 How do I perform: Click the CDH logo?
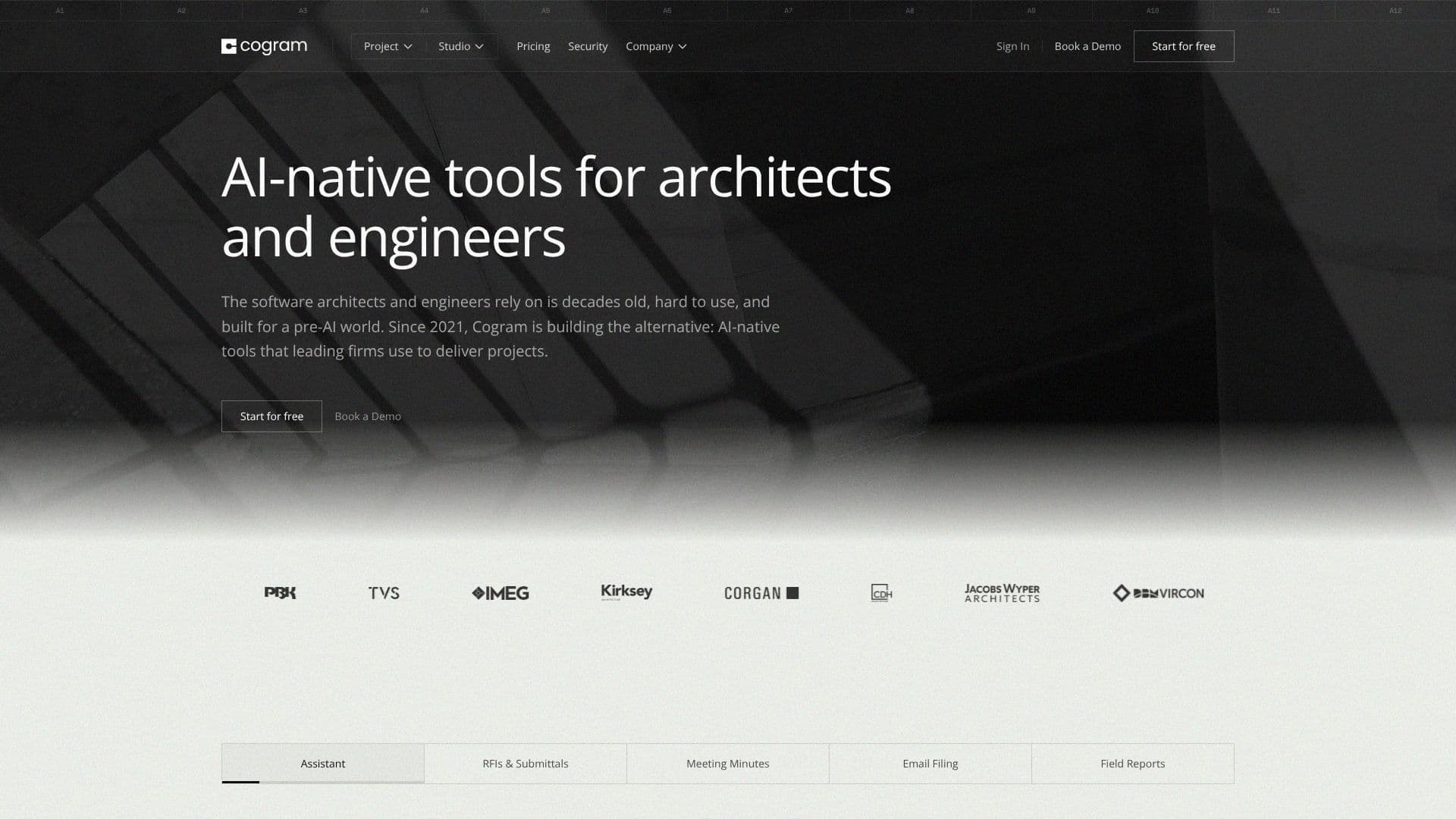881,593
